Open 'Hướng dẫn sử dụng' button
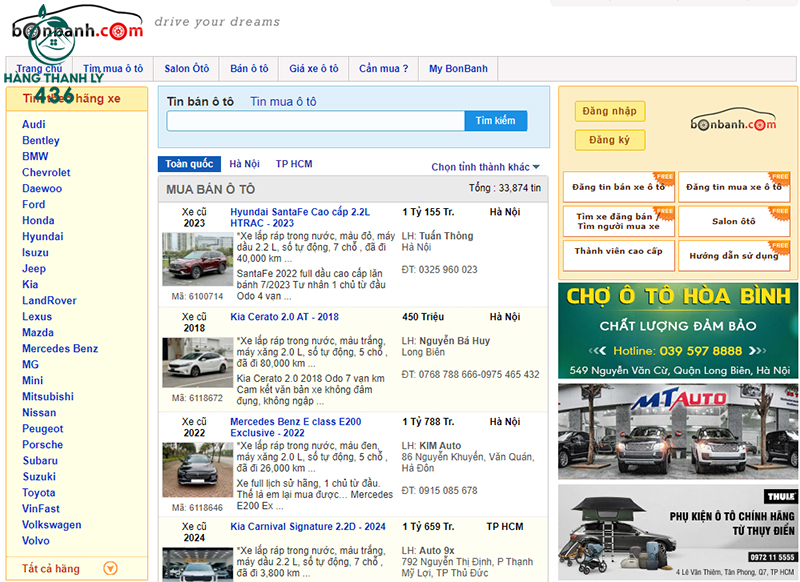The width and height of the screenshot is (800, 582). coord(734,256)
